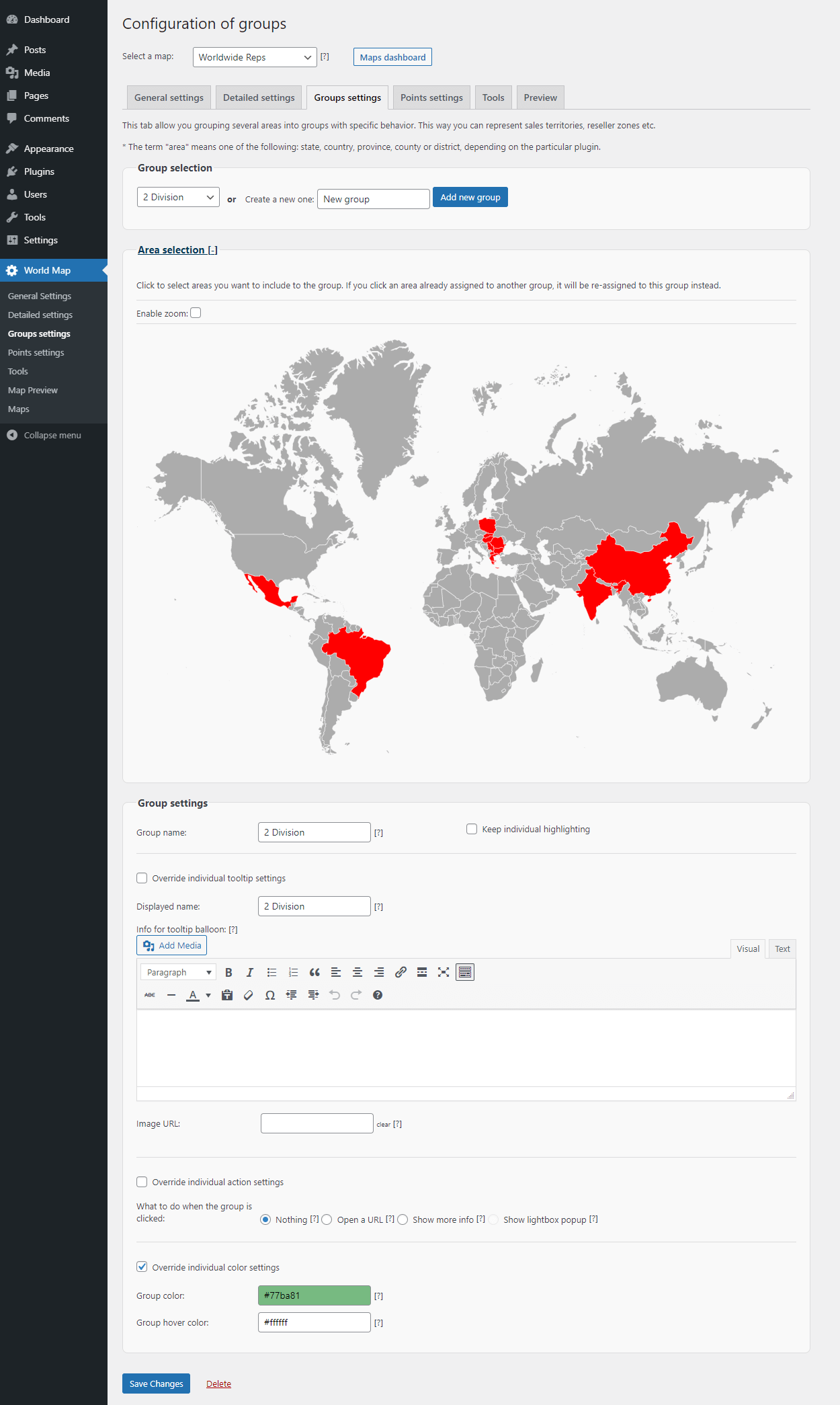Click the Insert/edit link icon
This screenshot has height=1405, width=840.
click(x=401, y=973)
